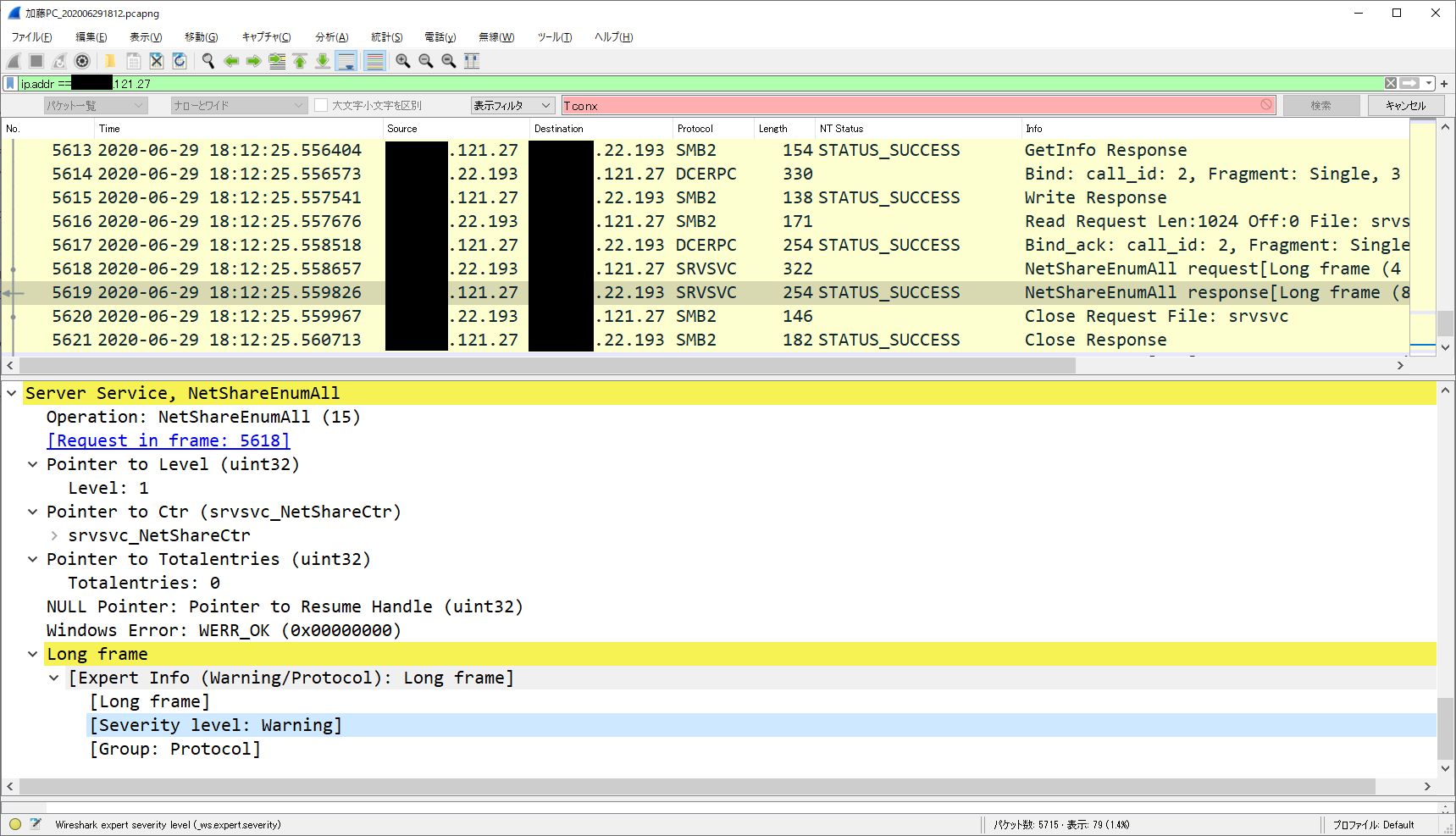Add a filter button with plus
The width and height of the screenshot is (1456, 836).
pos(1444,84)
